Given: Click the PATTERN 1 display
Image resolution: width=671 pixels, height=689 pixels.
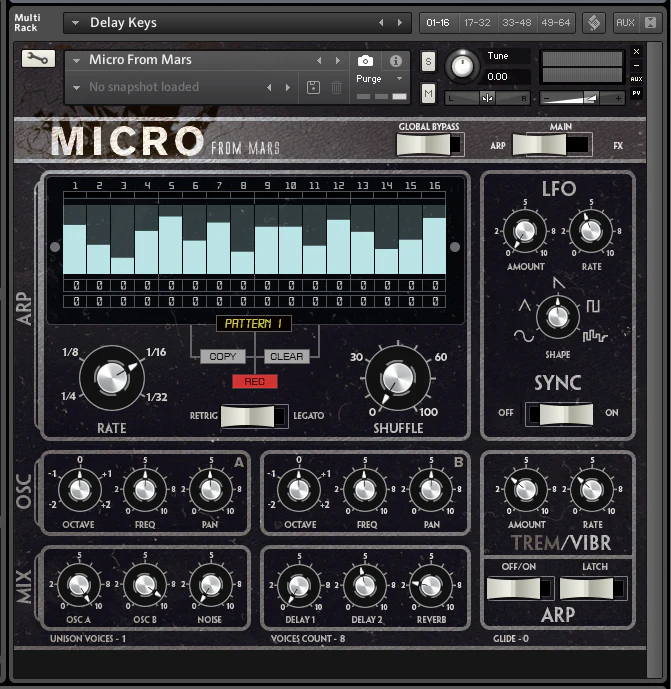Looking at the screenshot, I should click(x=254, y=324).
